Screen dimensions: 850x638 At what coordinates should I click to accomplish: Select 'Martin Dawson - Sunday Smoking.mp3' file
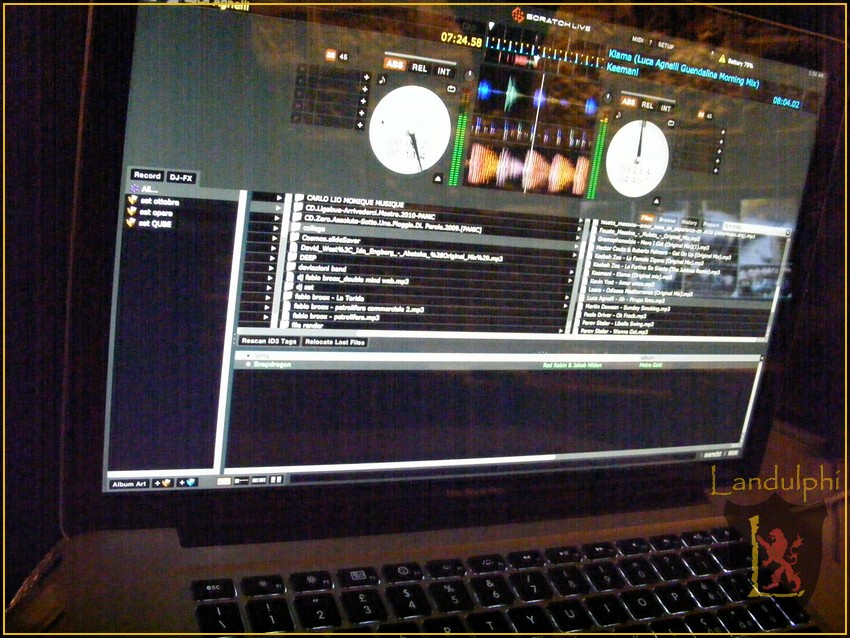click(627, 307)
